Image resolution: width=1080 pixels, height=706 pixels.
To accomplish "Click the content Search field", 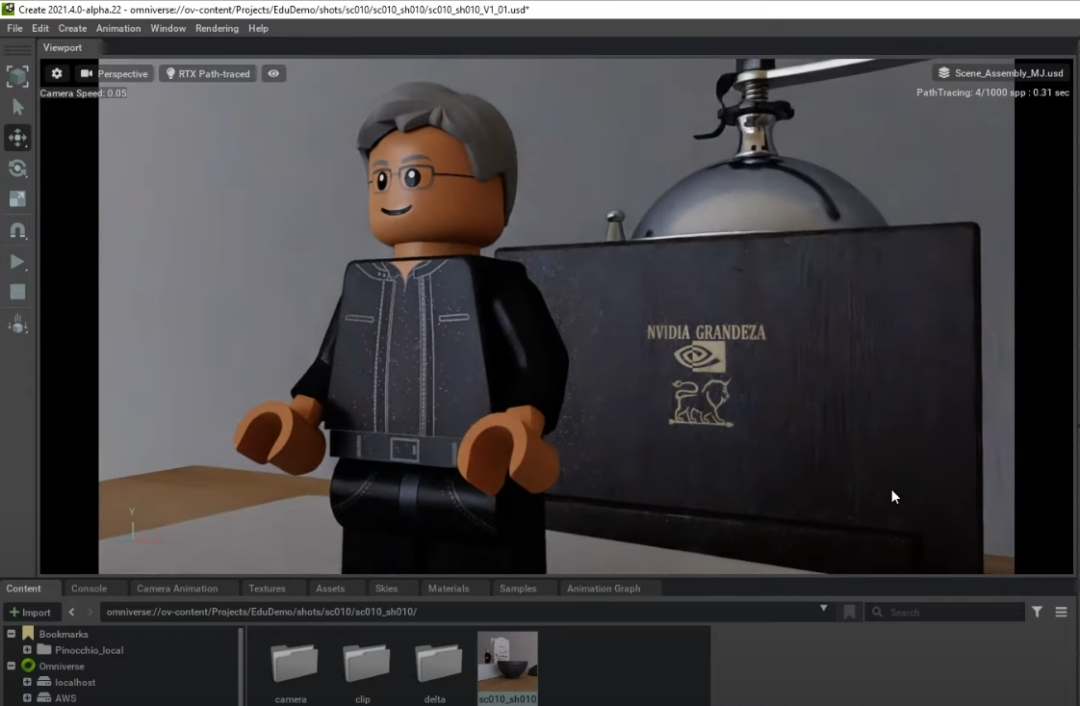I will (945, 612).
